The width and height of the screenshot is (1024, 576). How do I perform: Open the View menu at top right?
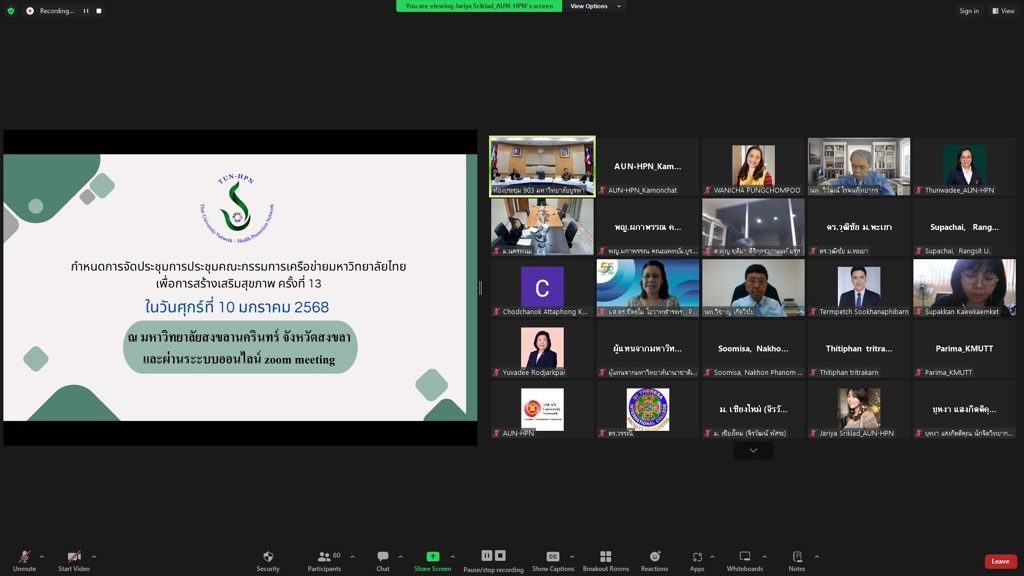tap(1003, 11)
